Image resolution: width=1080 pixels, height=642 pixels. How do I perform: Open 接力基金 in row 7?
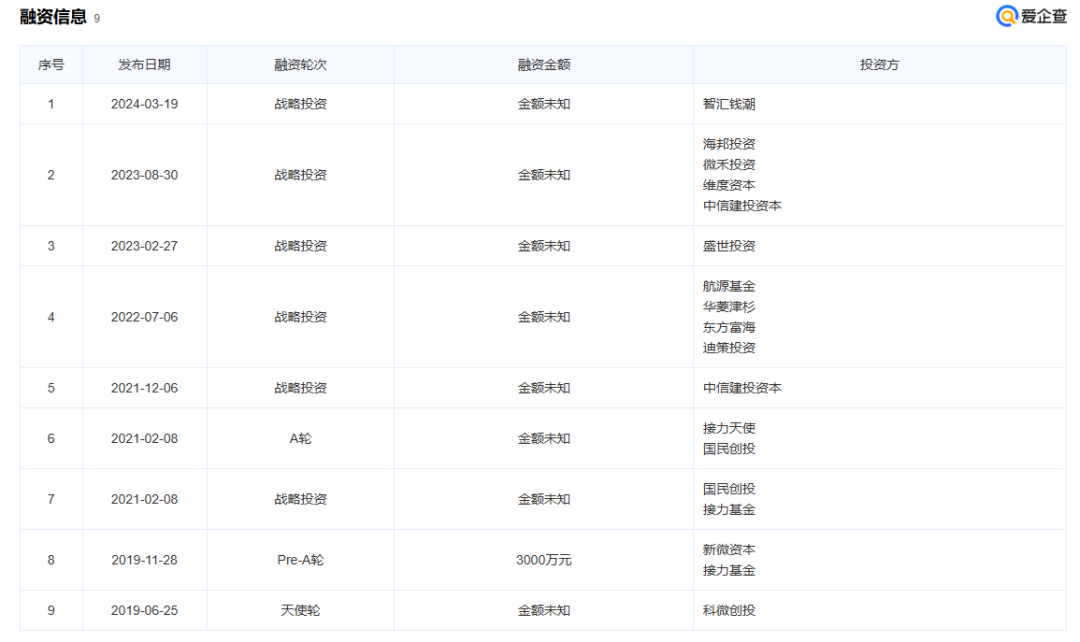729,510
